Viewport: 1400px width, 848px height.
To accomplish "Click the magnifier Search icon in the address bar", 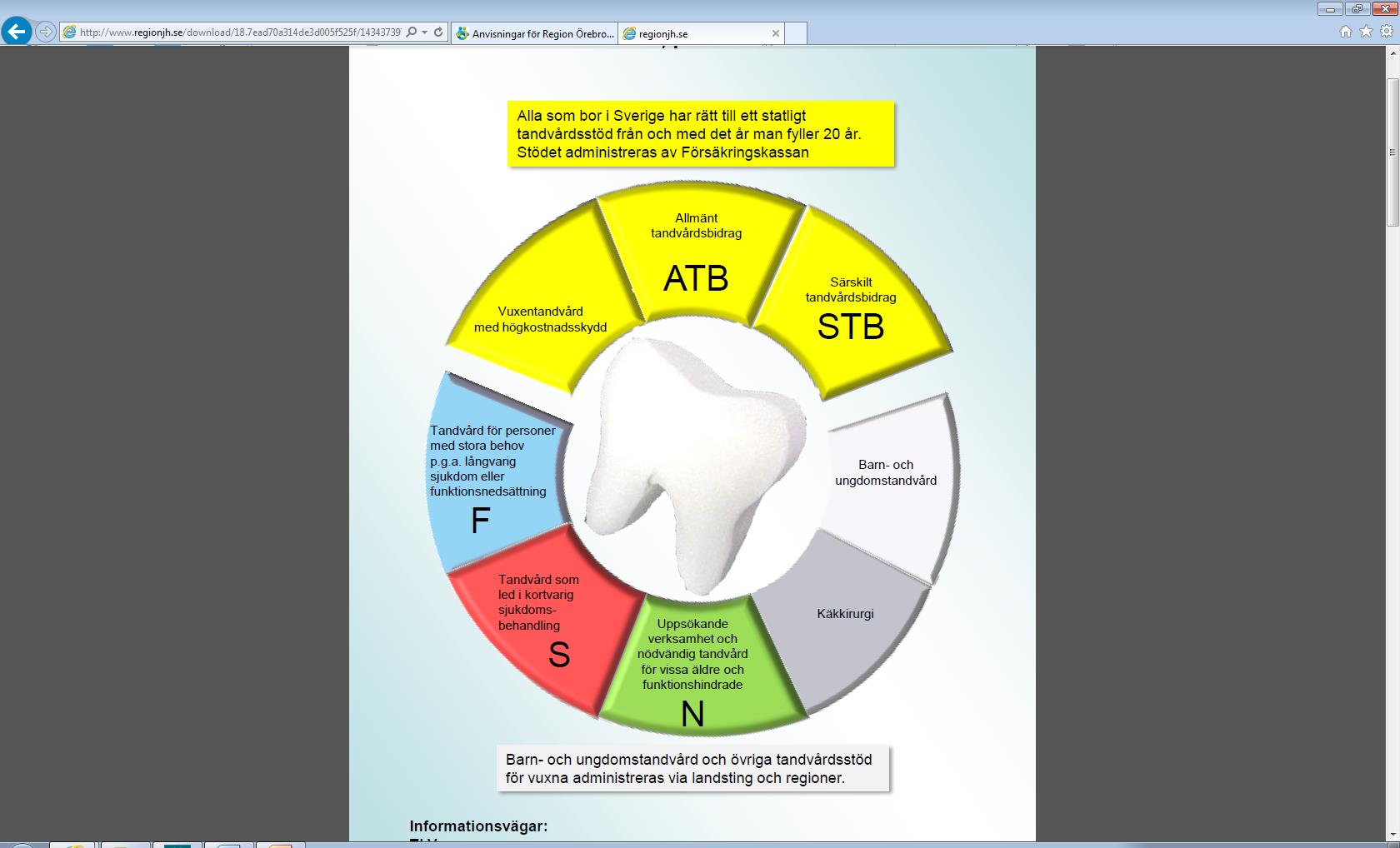I will tap(412, 32).
